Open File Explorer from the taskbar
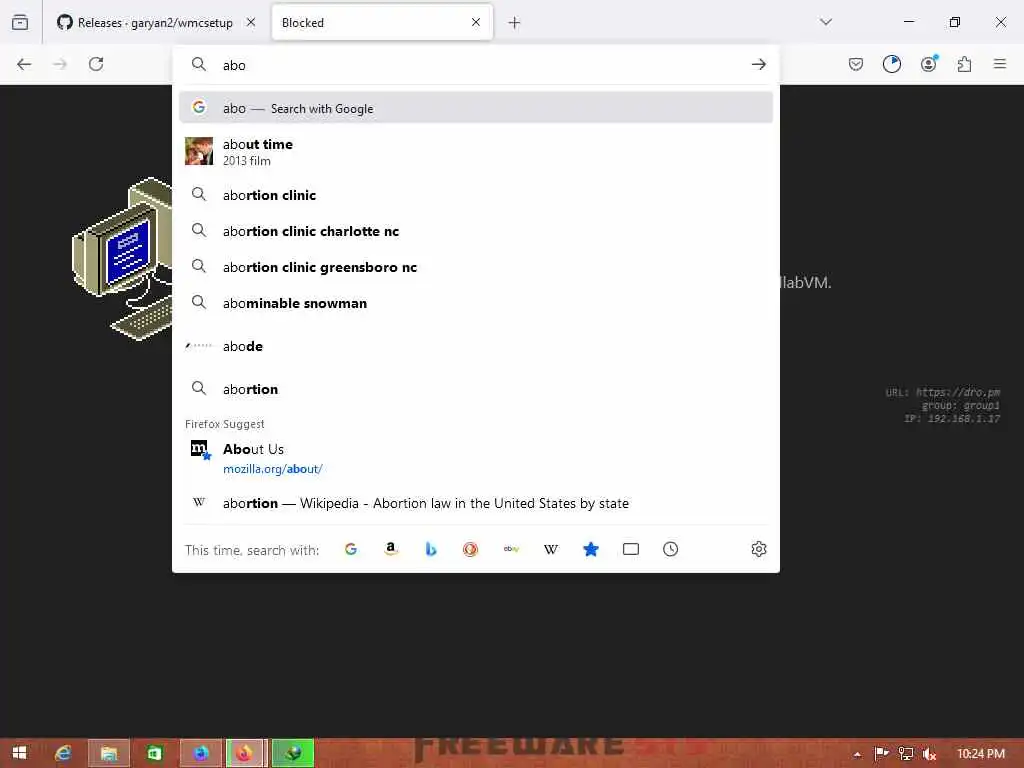Image resolution: width=1024 pixels, height=768 pixels. tap(108, 753)
